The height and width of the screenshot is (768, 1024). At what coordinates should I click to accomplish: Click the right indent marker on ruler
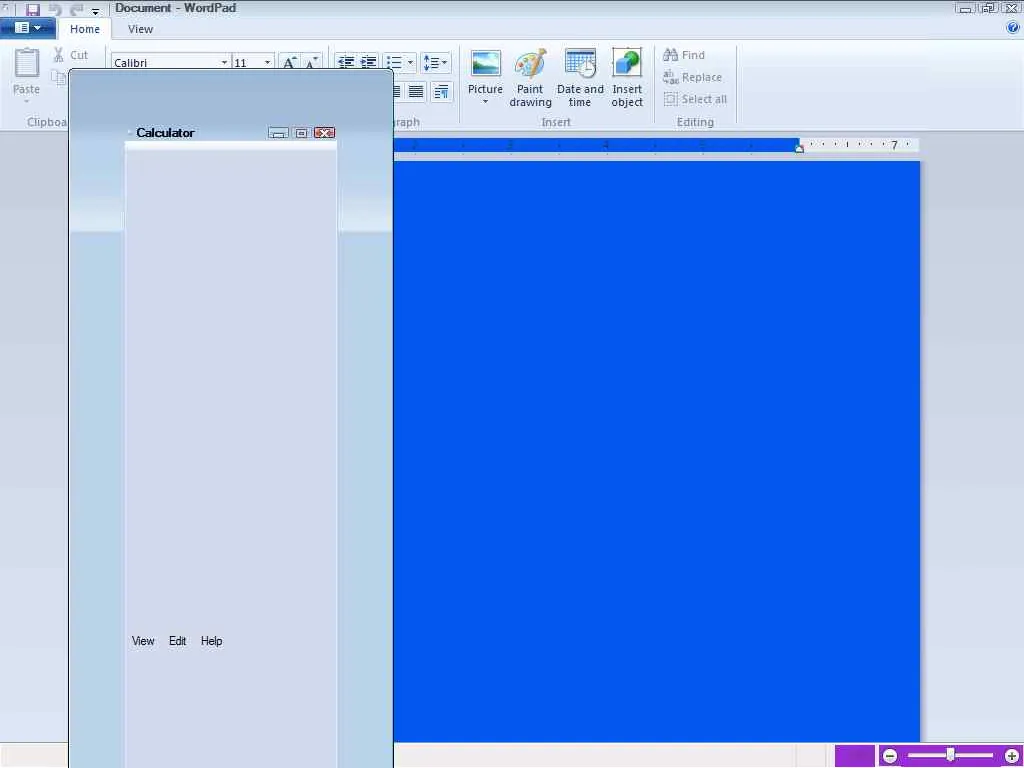(799, 148)
